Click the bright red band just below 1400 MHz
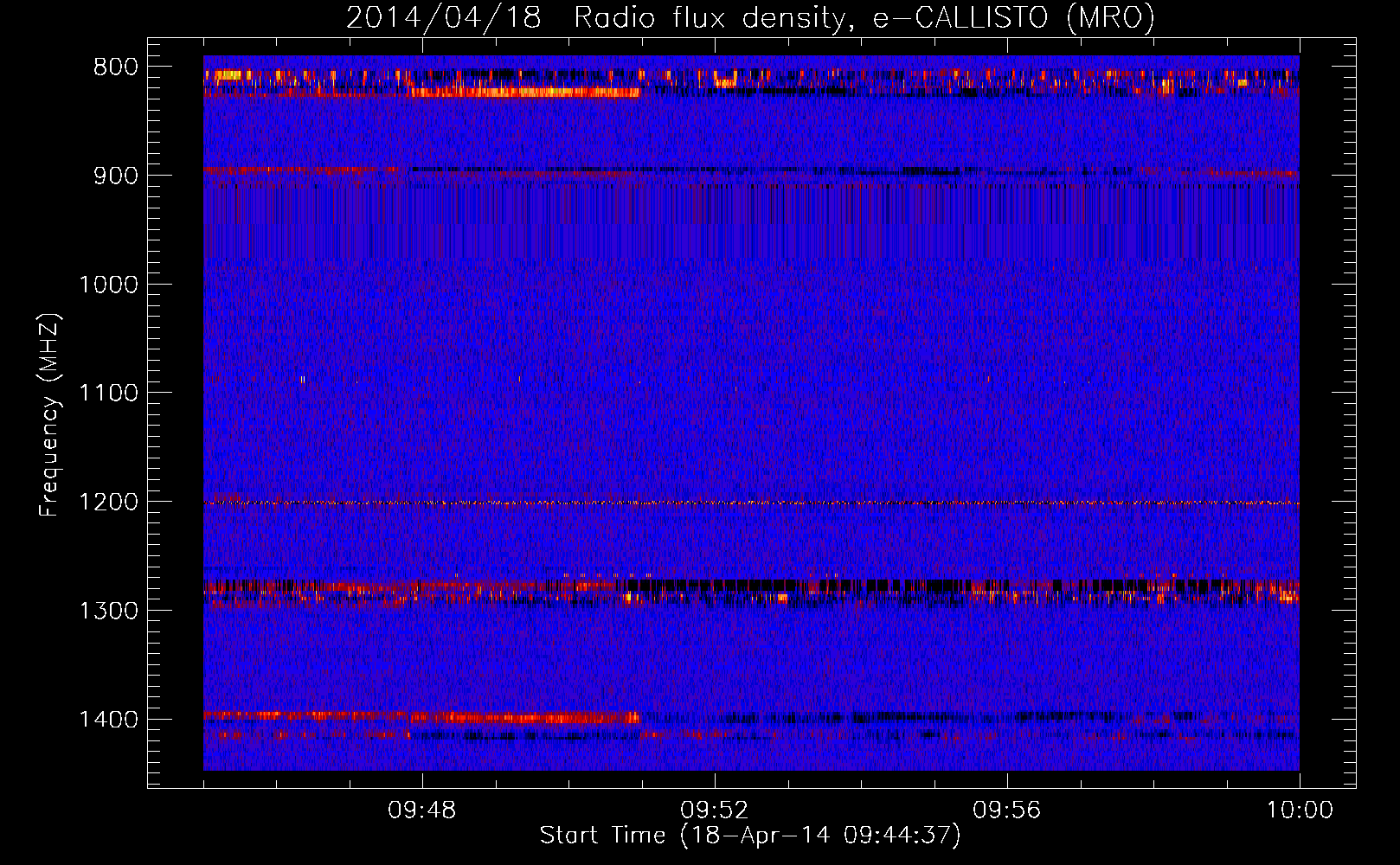This screenshot has height=865, width=1400. [x=421, y=717]
